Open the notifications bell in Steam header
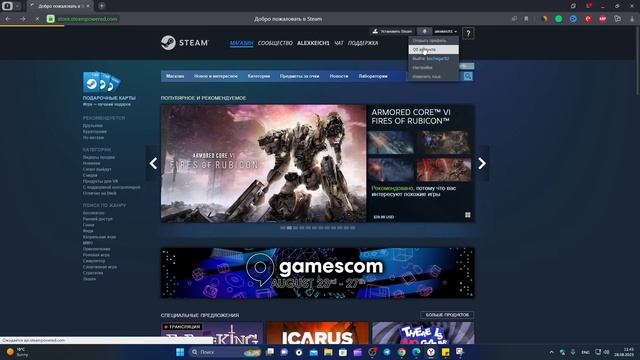Image resolution: width=640 pixels, height=360 pixels. pyautogui.click(x=424, y=31)
